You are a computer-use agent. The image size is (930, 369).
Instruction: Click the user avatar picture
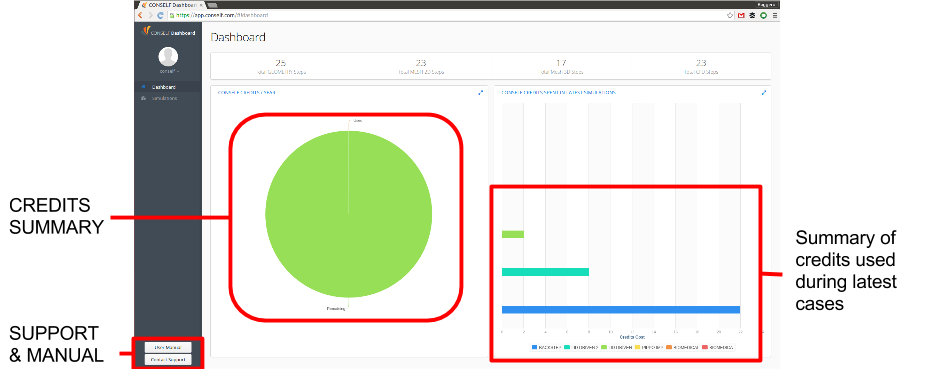(168, 56)
